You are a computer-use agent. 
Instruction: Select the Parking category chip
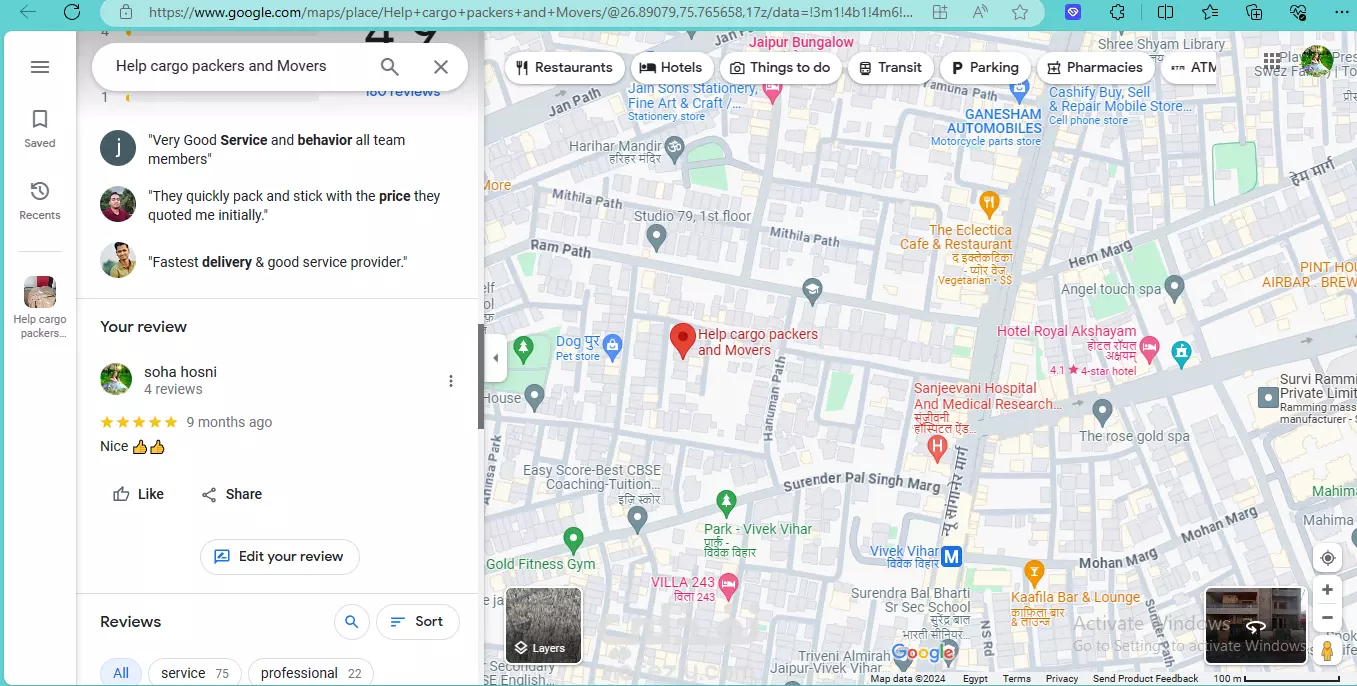point(984,68)
